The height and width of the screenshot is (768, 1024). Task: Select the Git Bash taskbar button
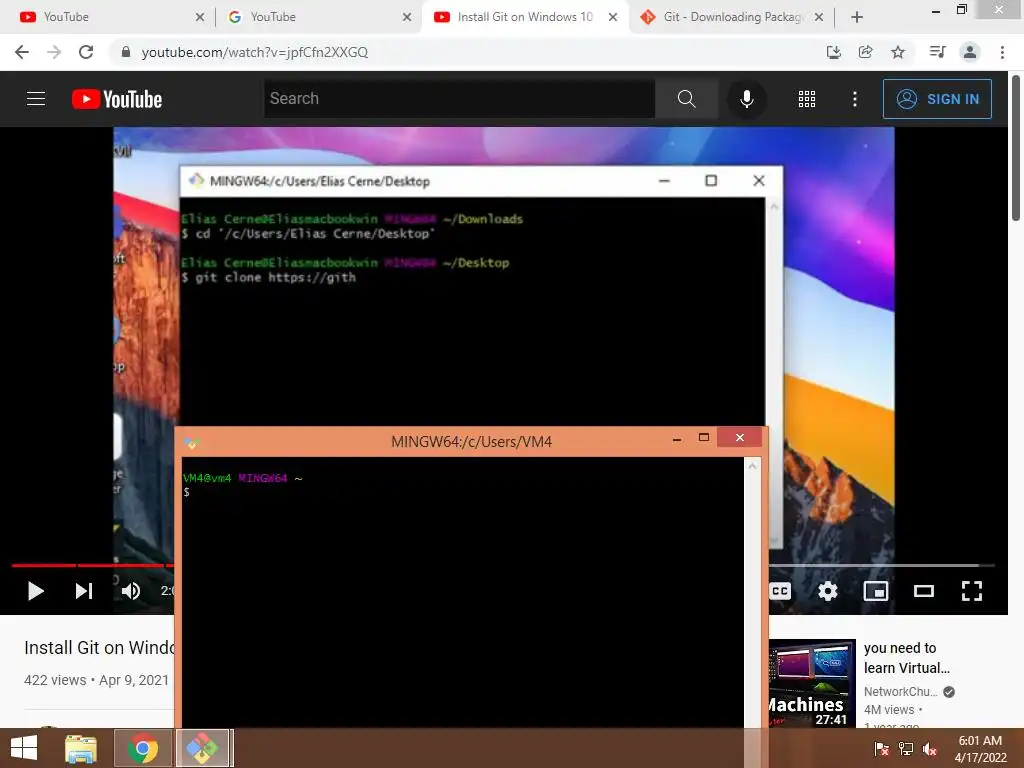tap(202, 748)
